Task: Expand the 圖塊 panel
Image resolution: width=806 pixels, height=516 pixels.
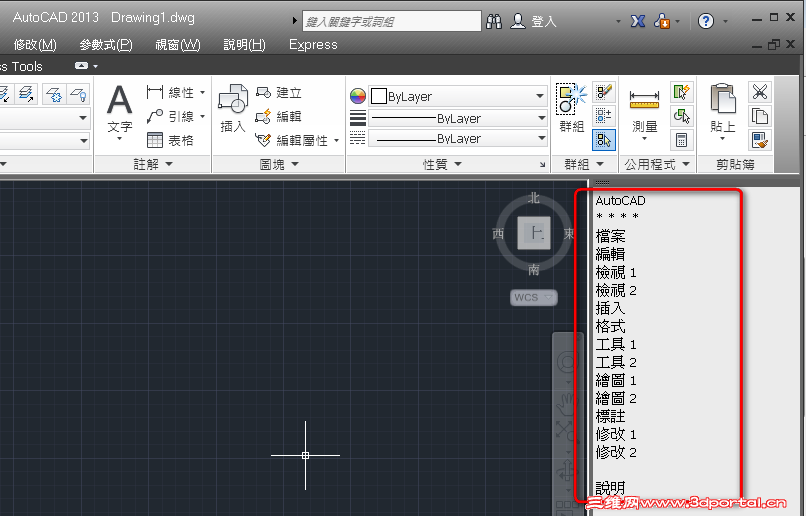Action: coord(278,164)
